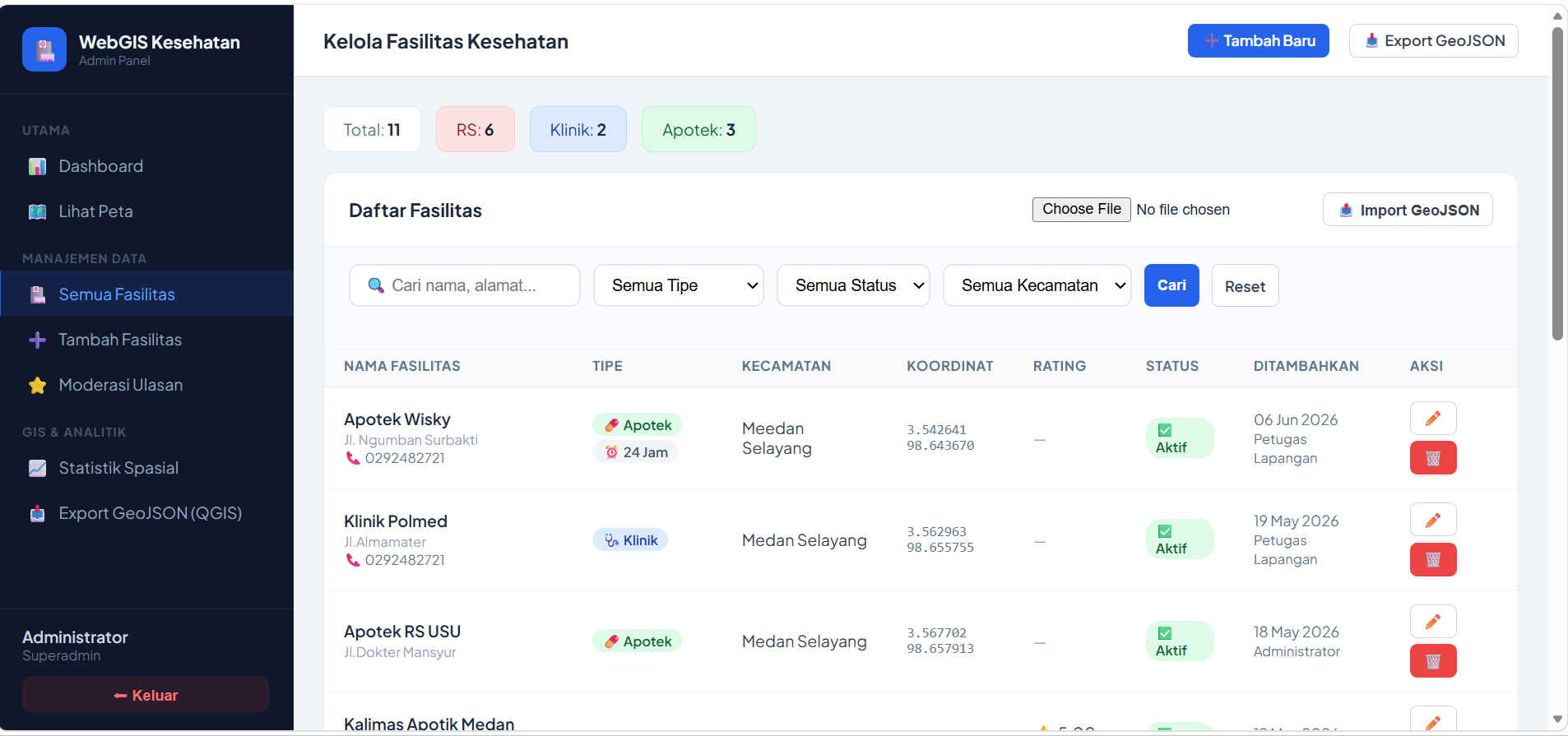Edit Apotek RS USU with pencil icon
This screenshot has height=736, width=1568.
(x=1433, y=621)
